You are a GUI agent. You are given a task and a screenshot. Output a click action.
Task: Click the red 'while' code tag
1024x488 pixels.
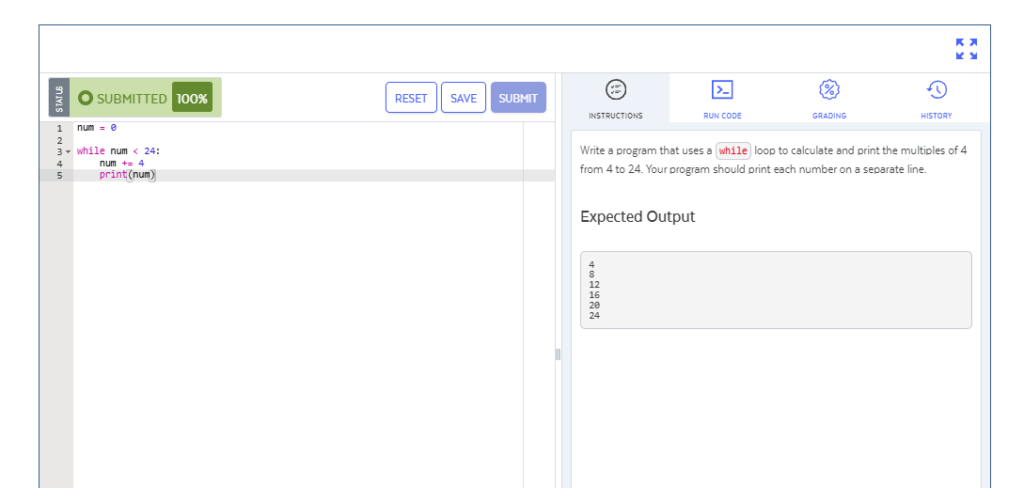(x=733, y=150)
